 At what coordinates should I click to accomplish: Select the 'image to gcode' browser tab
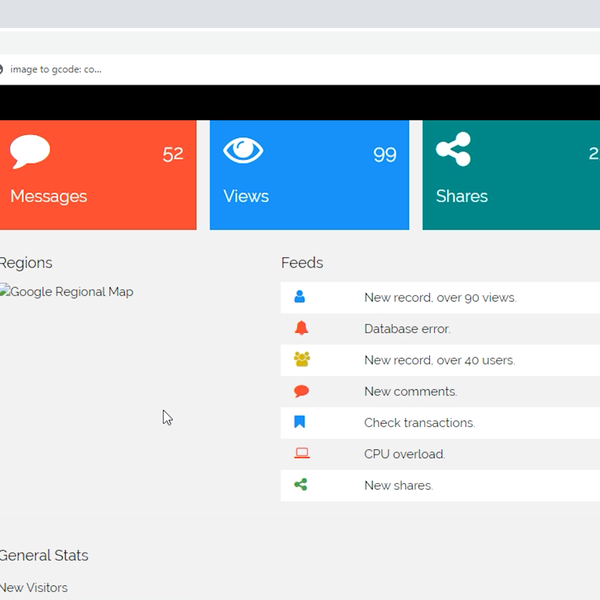pos(55,69)
